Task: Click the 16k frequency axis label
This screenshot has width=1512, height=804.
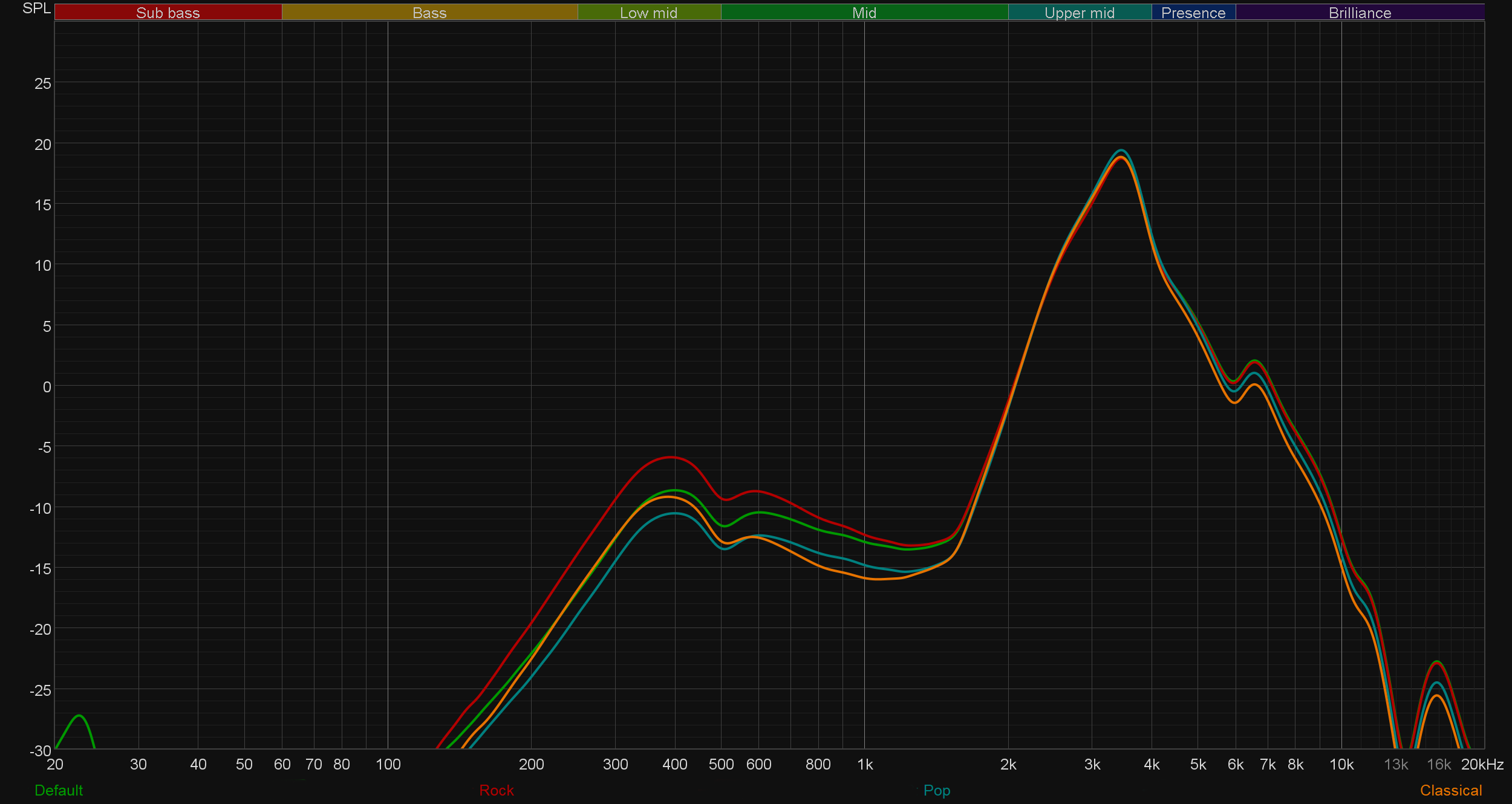Action: pyautogui.click(x=1438, y=765)
